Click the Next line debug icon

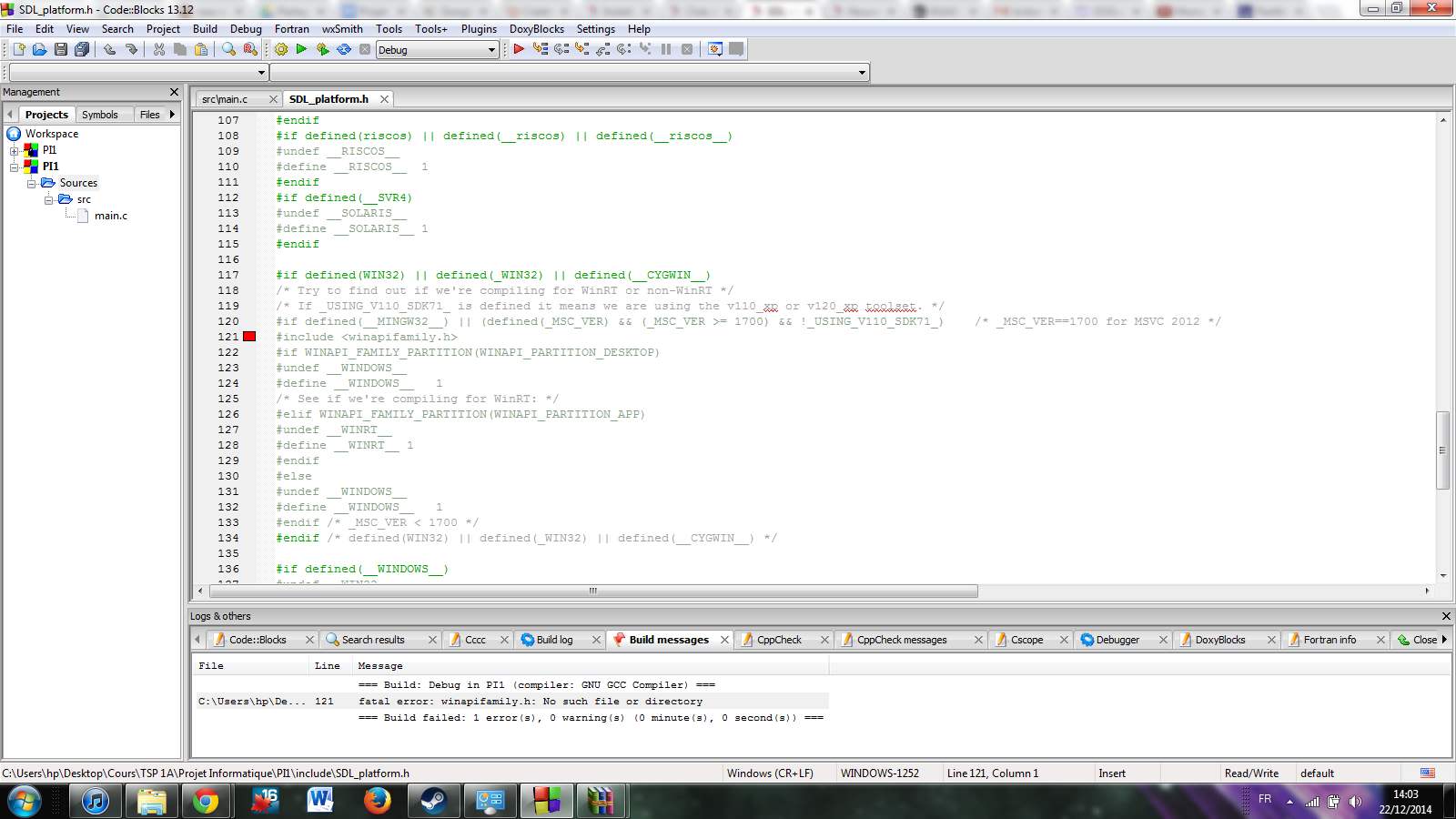point(561,49)
